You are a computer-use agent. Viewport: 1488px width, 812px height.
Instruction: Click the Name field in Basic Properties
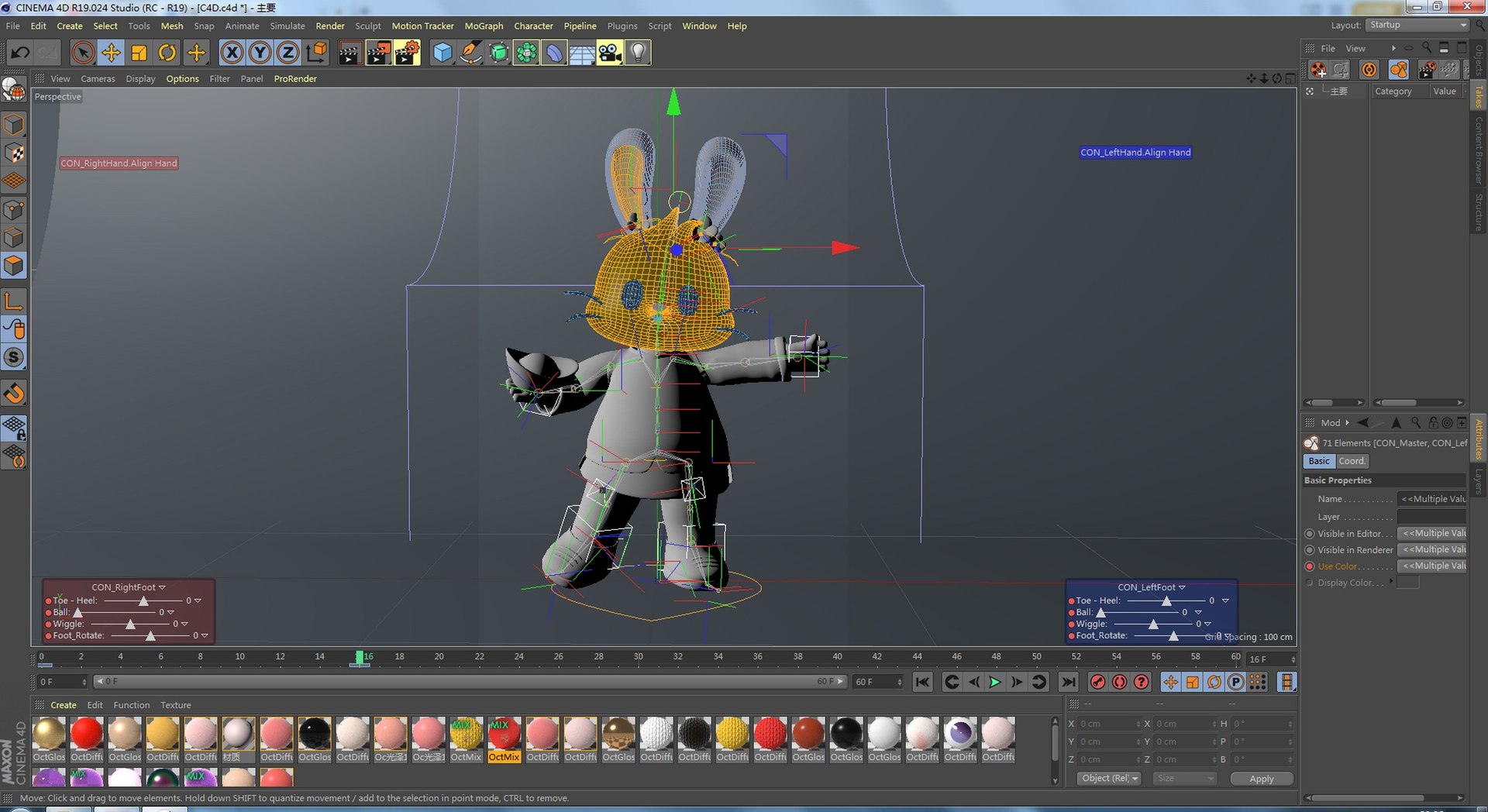pos(1432,499)
